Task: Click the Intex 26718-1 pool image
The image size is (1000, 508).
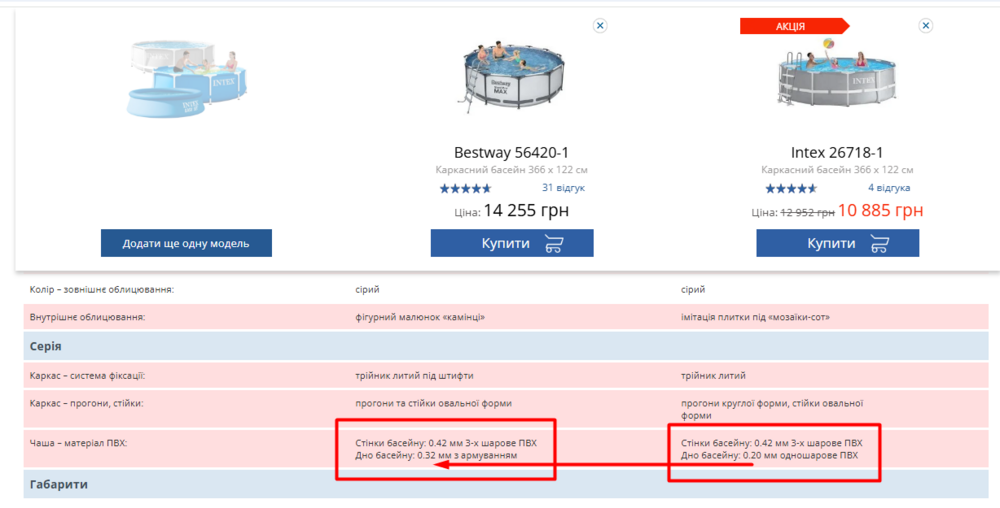Action: pos(835,72)
